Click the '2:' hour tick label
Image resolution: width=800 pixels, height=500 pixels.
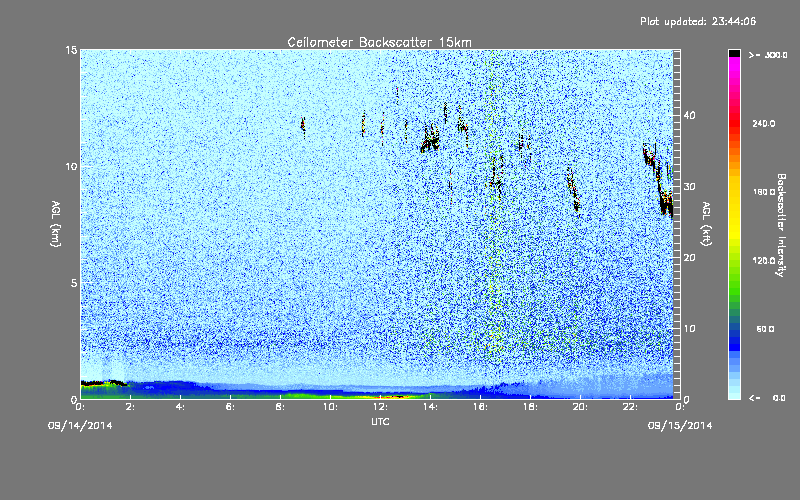point(130,407)
